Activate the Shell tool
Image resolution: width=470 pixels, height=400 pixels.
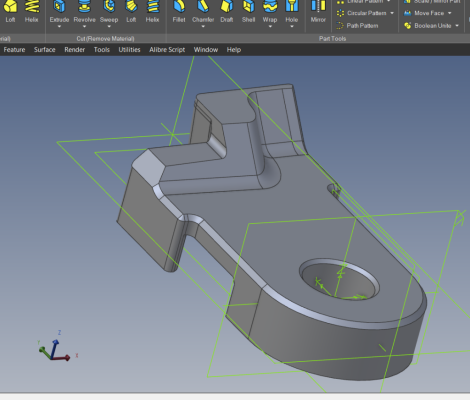pos(248,6)
